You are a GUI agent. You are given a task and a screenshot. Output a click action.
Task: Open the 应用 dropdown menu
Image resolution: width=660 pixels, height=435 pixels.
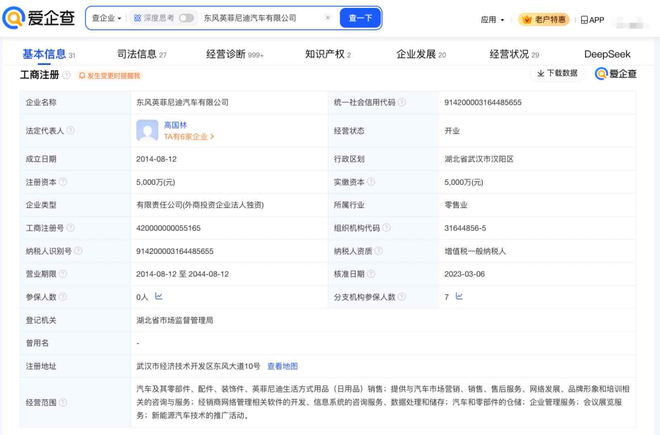point(492,20)
